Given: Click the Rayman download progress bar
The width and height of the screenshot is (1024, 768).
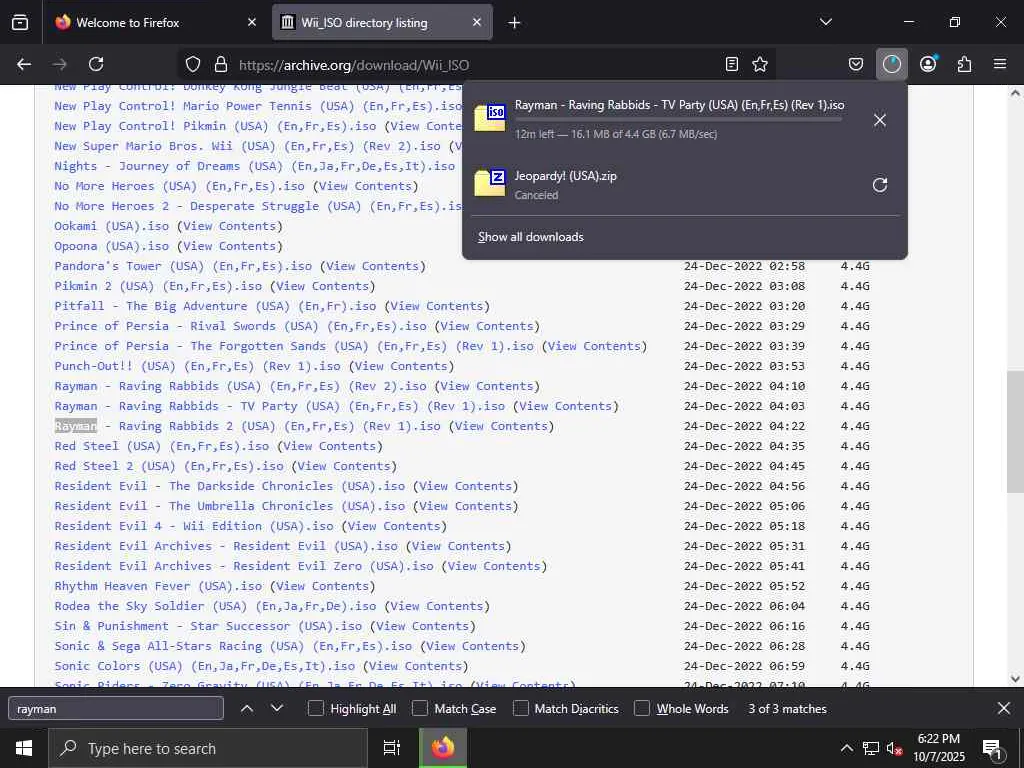Looking at the screenshot, I should click(679, 120).
